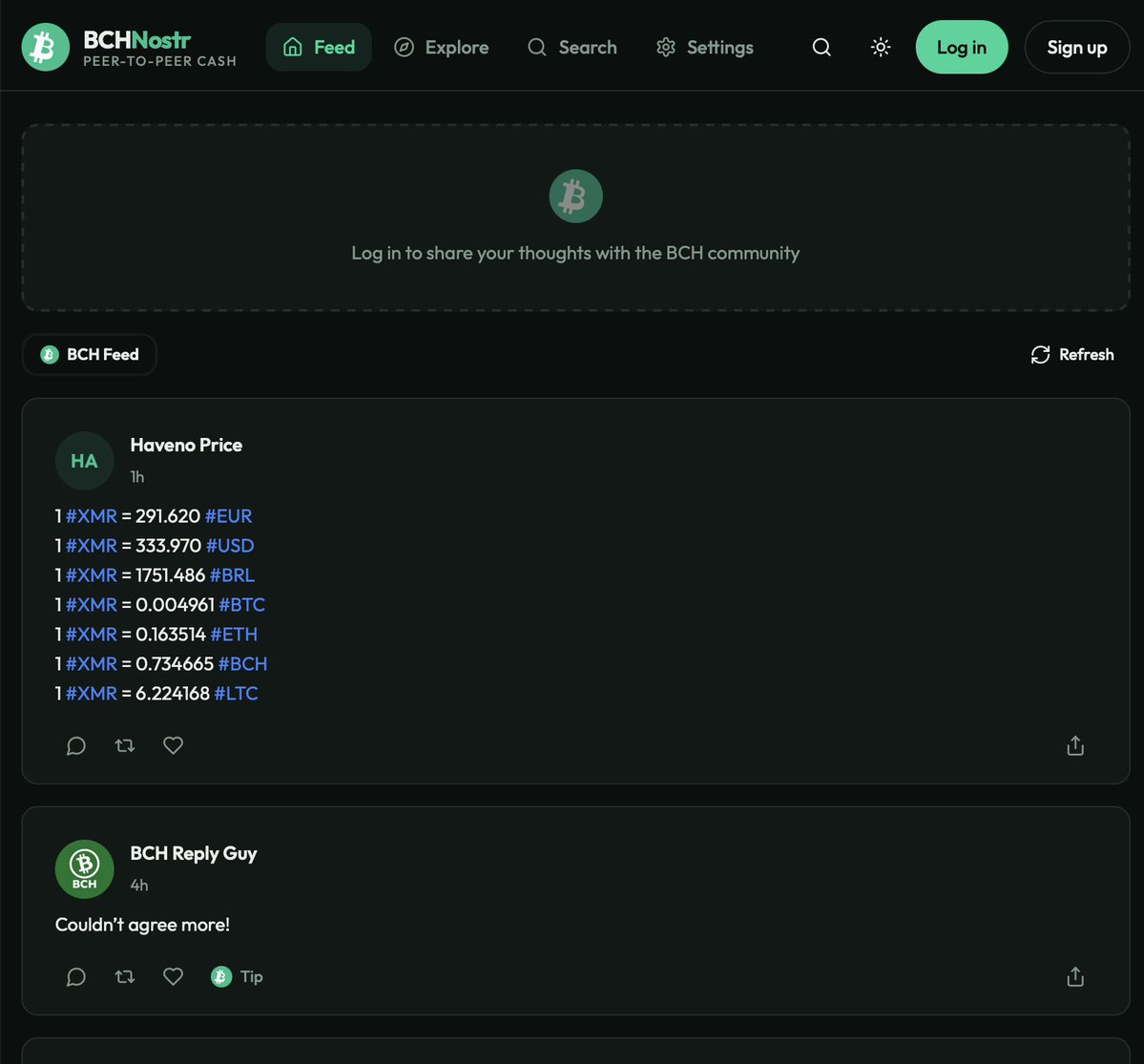Open the Search nav item
This screenshot has height=1064, width=1144.
click(572, 48)
